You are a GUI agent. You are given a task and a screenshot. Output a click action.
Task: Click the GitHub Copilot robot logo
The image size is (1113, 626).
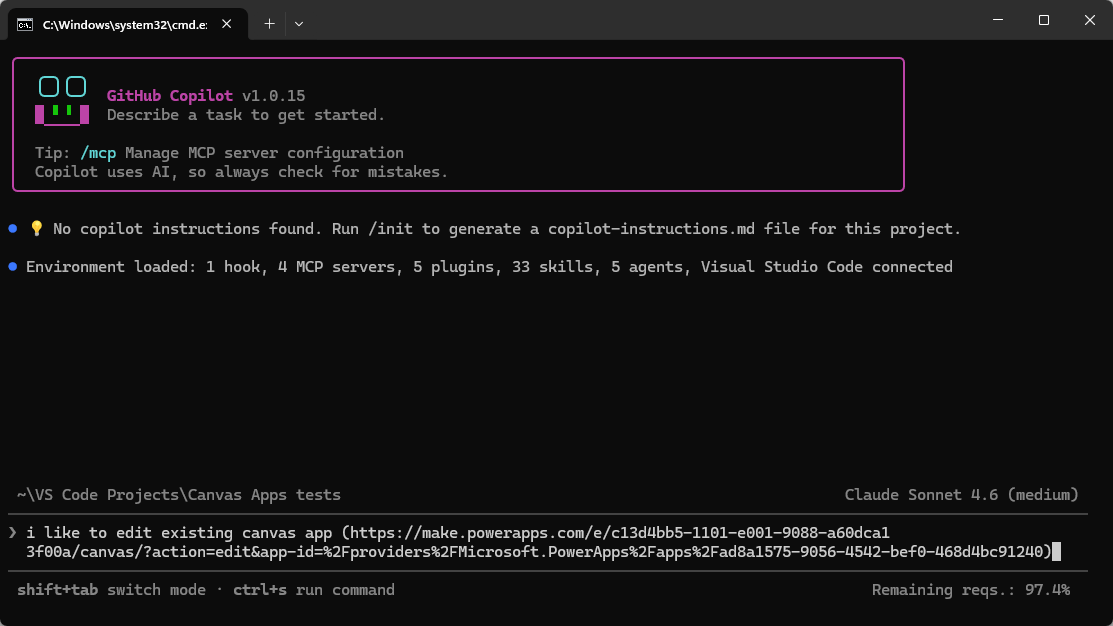pos(62,101)
